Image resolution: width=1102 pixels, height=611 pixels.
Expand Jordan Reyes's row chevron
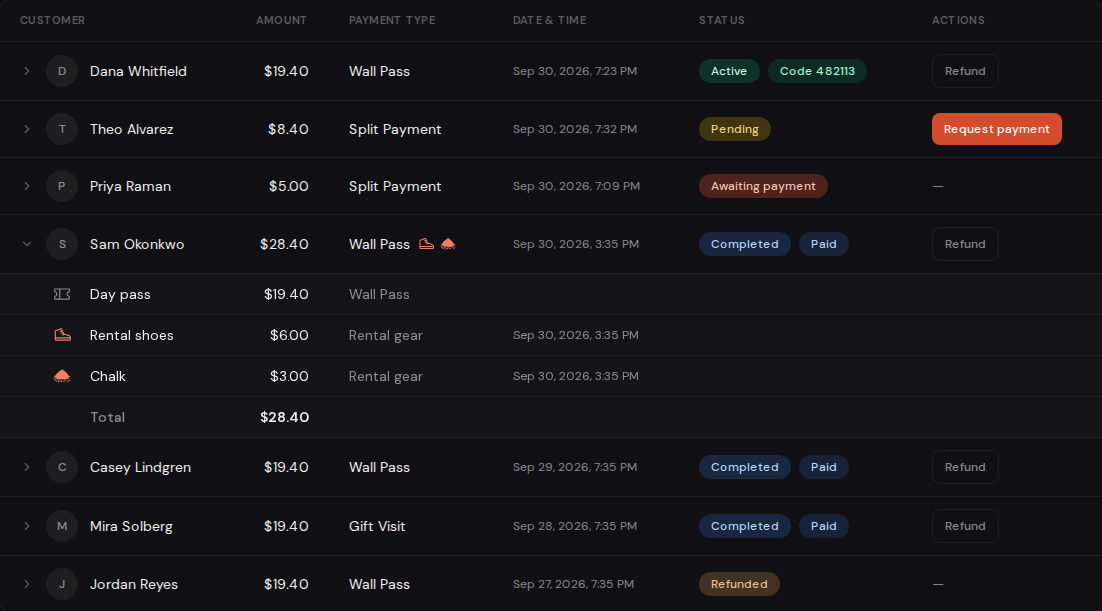(x=27, y=584)
